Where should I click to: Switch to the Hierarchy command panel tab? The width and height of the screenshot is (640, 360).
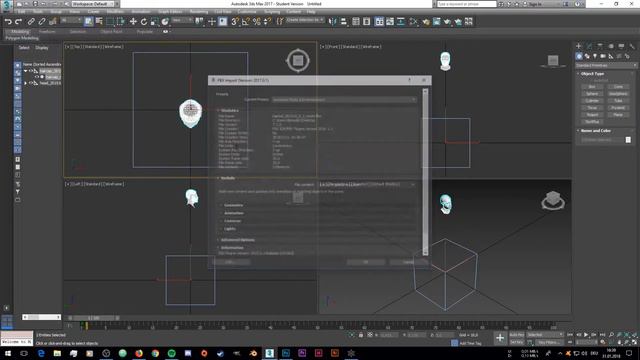coord(600,46)
